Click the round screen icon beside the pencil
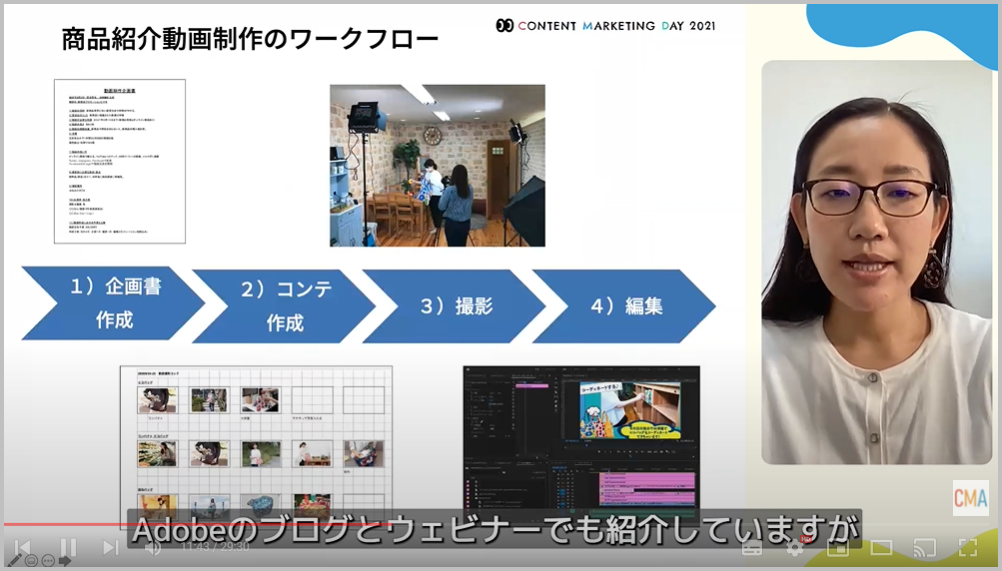 31,561
